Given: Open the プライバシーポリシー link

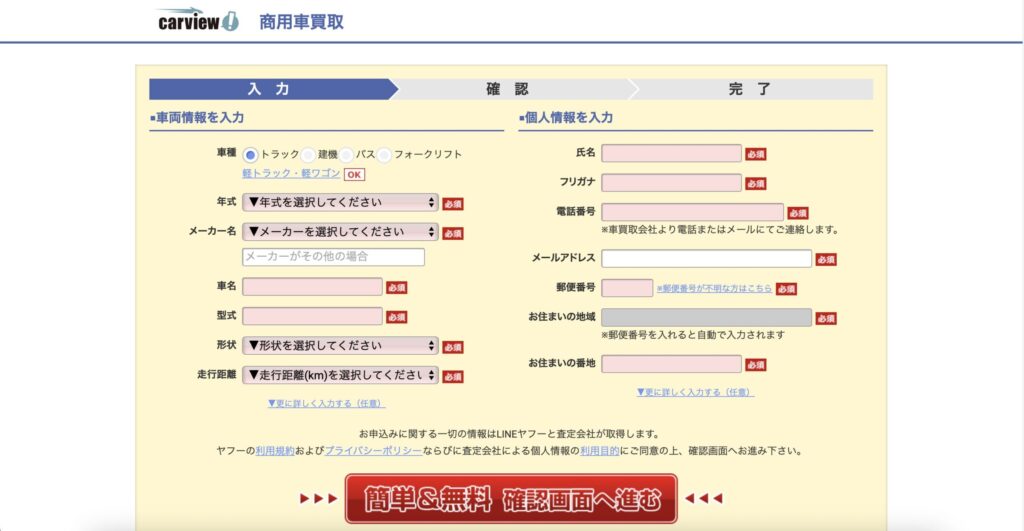Looking at the screenshot, I should coord(374,451).
